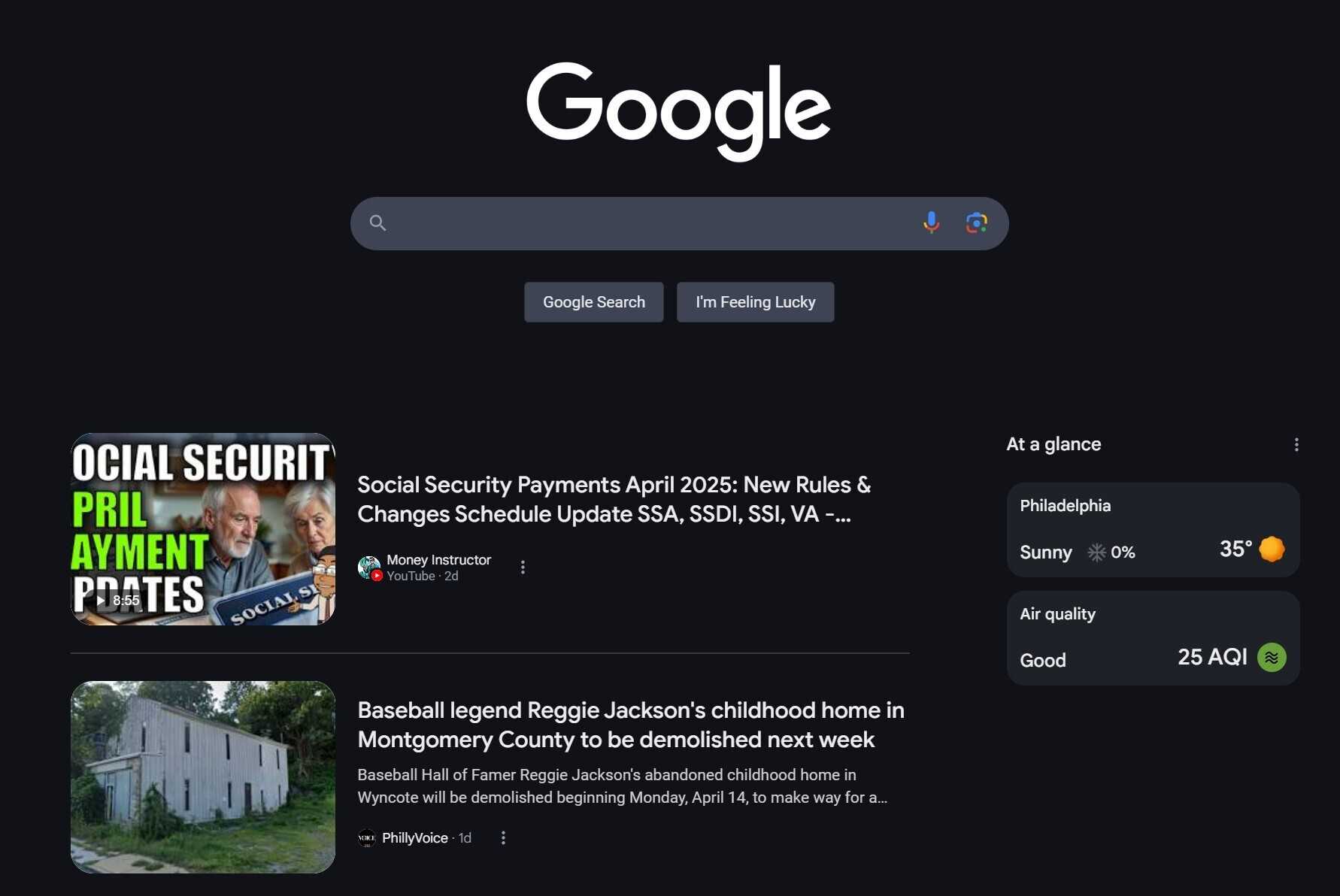Click the PhillyVoice publisher logo

pos(367,837)
